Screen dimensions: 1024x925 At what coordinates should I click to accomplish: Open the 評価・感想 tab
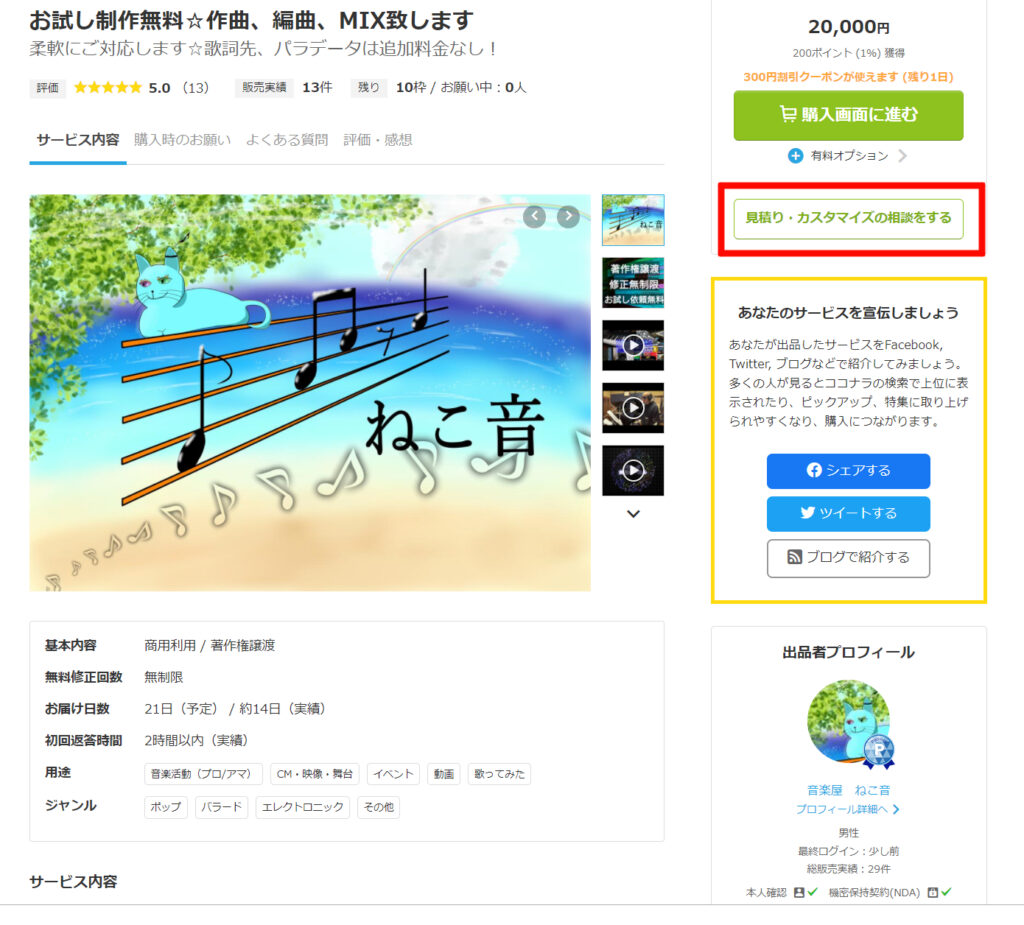377,140
